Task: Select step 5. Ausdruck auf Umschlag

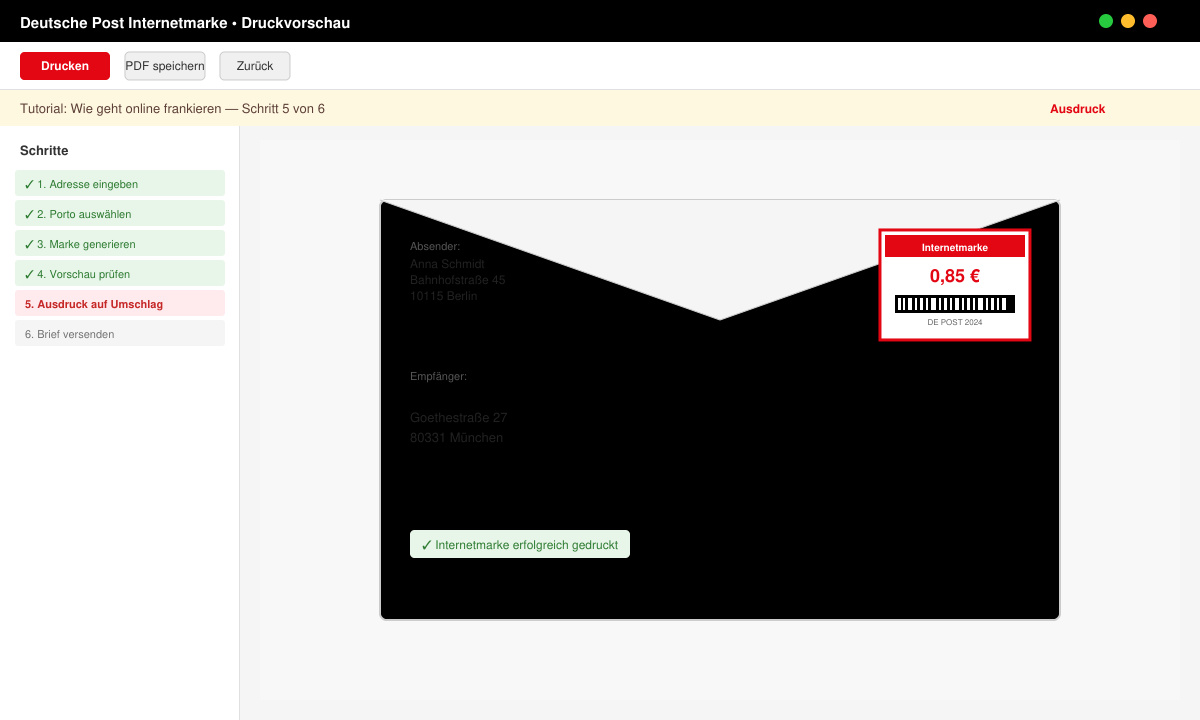Action: coord(120,304)
